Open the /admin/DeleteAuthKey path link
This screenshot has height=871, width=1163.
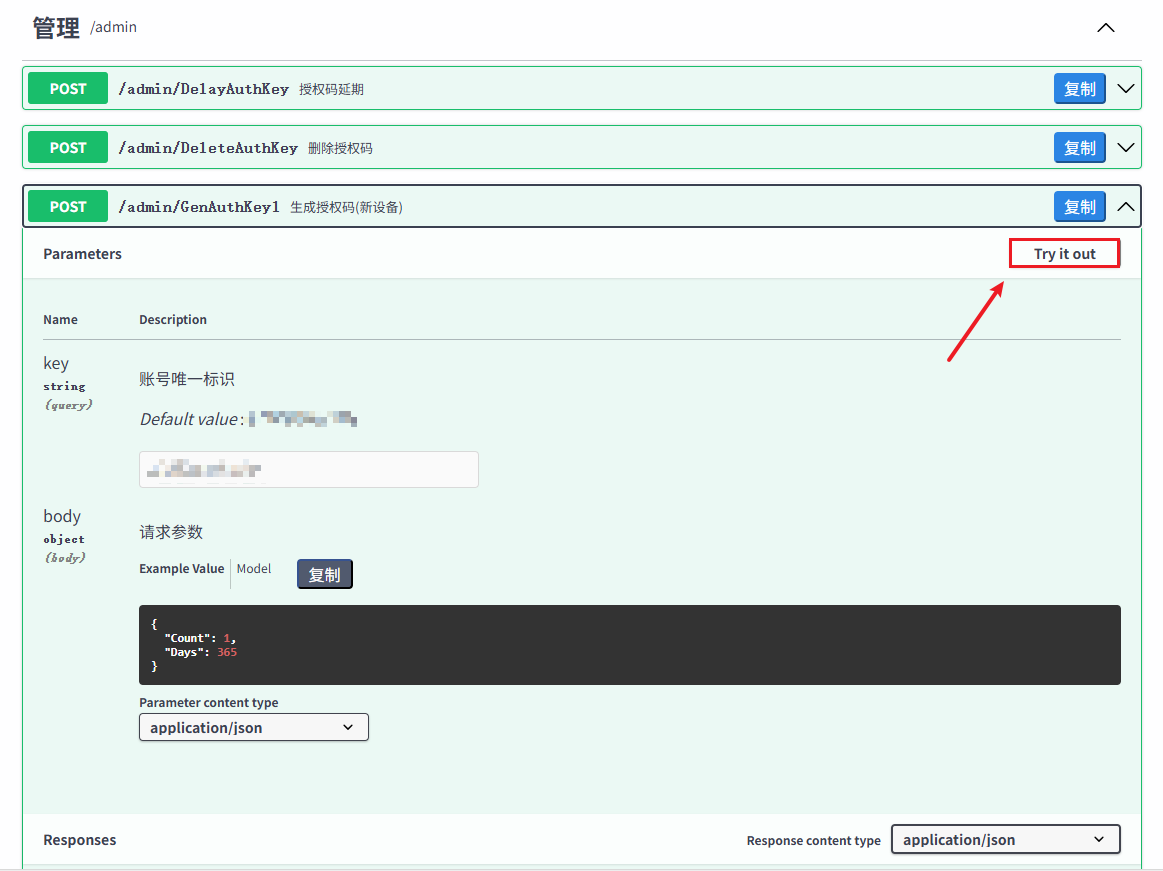208,148
